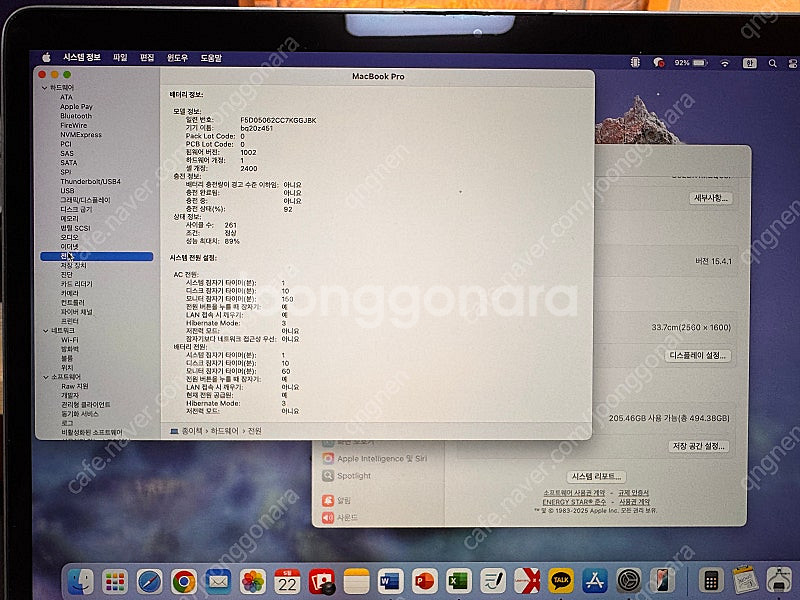Switch input source with 한 icon
Image resolution: width=800 pixels, height=600 pixels.
coord(749,63)
